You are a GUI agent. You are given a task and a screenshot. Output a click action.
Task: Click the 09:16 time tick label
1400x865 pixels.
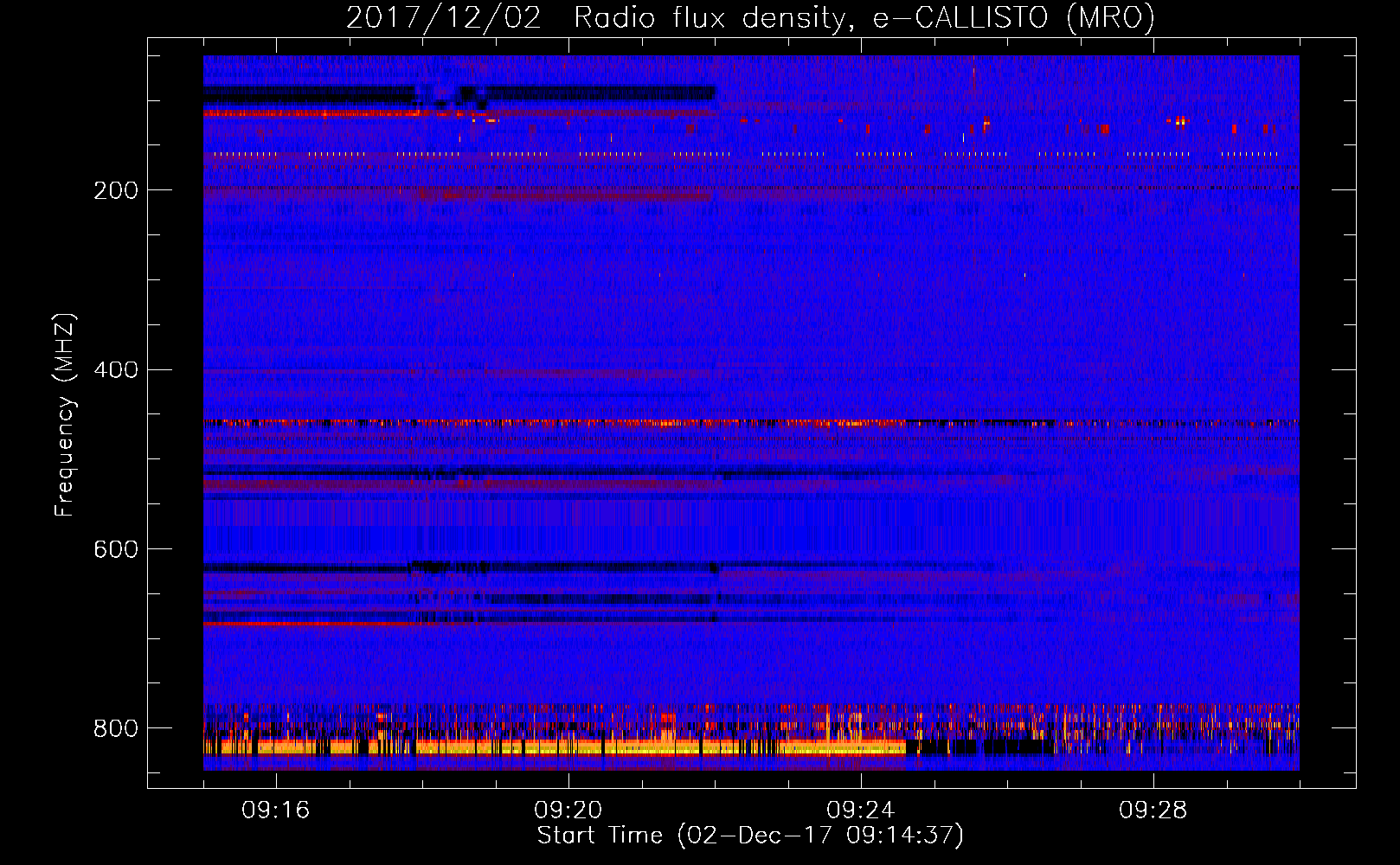[x=276, y=811]
